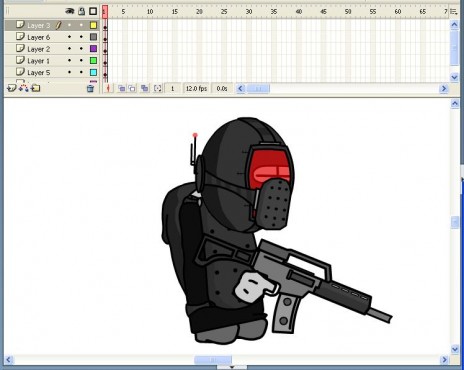Click eye icon to hide all layers
Image resolution: width=464 pixels, height=370 pixels.
69,11
